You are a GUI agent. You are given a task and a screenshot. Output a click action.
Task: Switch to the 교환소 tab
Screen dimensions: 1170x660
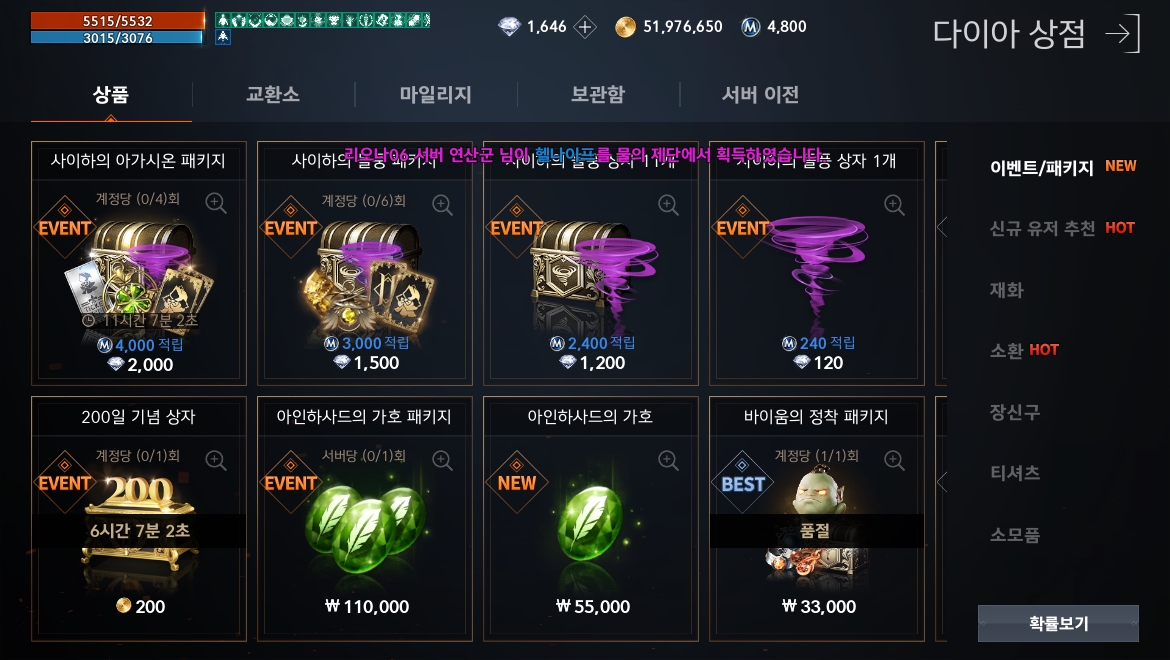[x=273, y=95]
